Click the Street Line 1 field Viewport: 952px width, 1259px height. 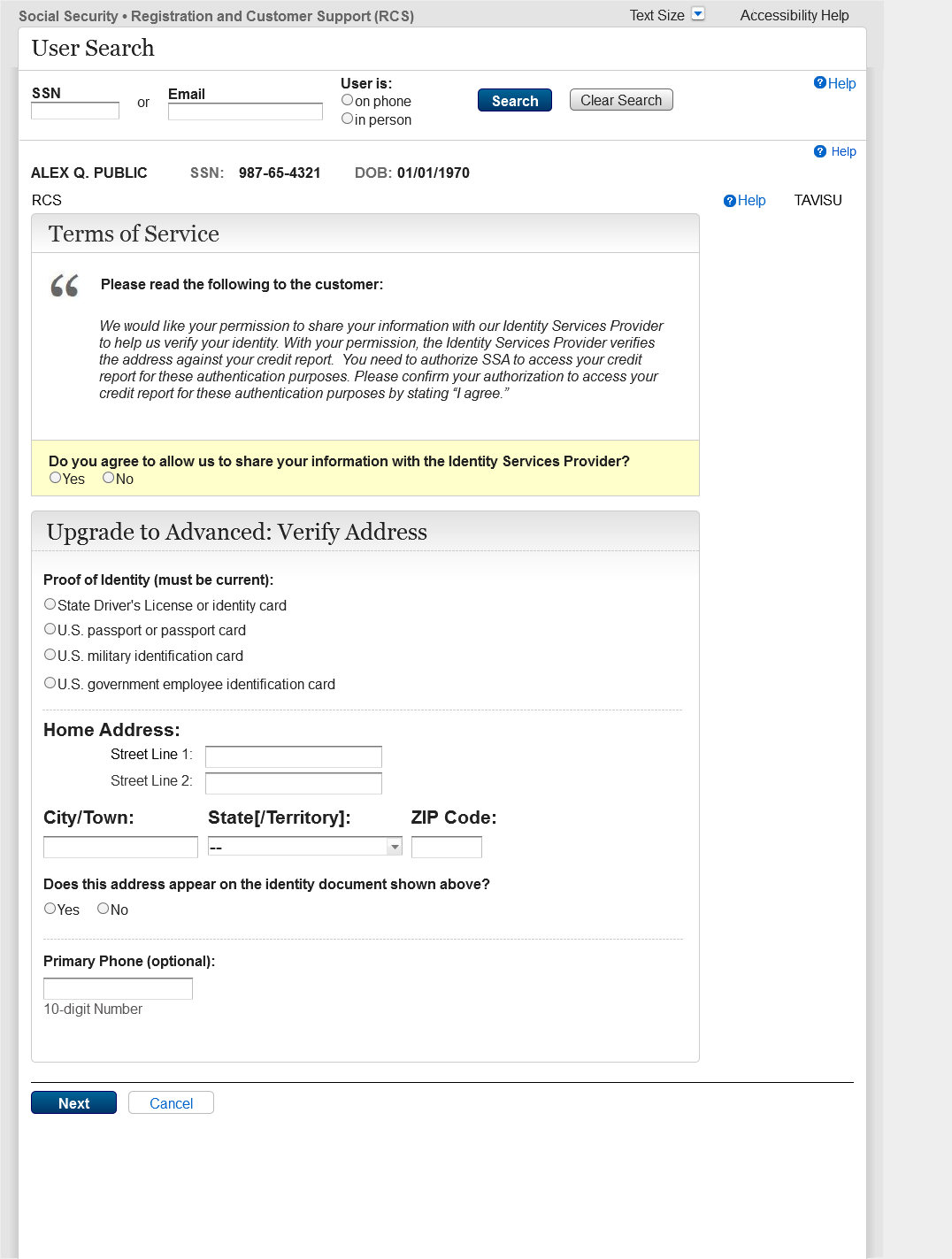coord(294,756)
